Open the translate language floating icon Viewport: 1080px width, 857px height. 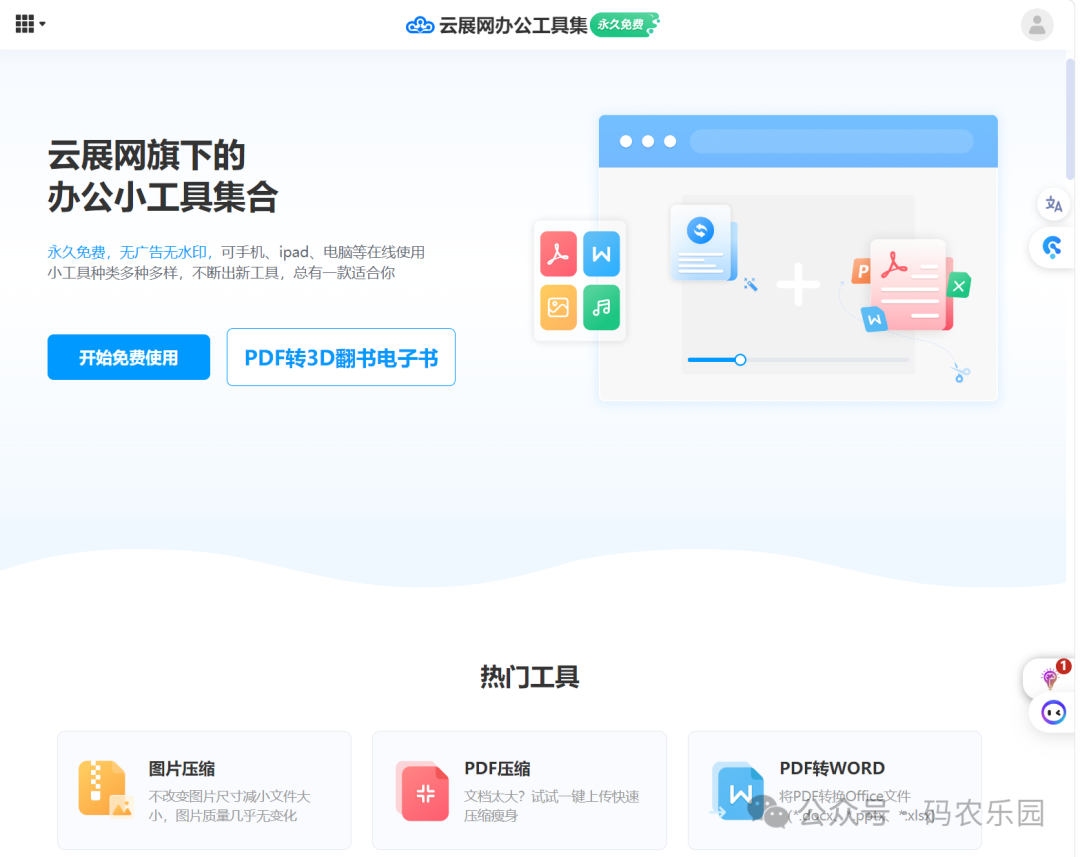pyautogui.click(x=1052, y=204)
